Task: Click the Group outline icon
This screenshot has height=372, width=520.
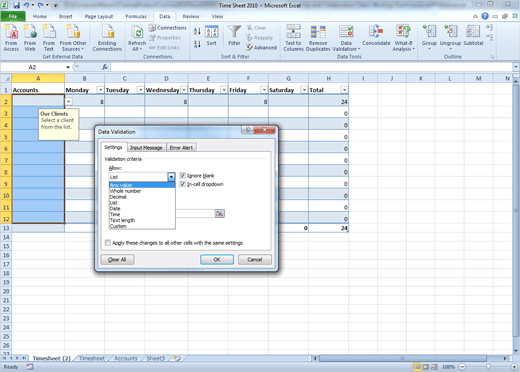Action: (x=429, y=37)
